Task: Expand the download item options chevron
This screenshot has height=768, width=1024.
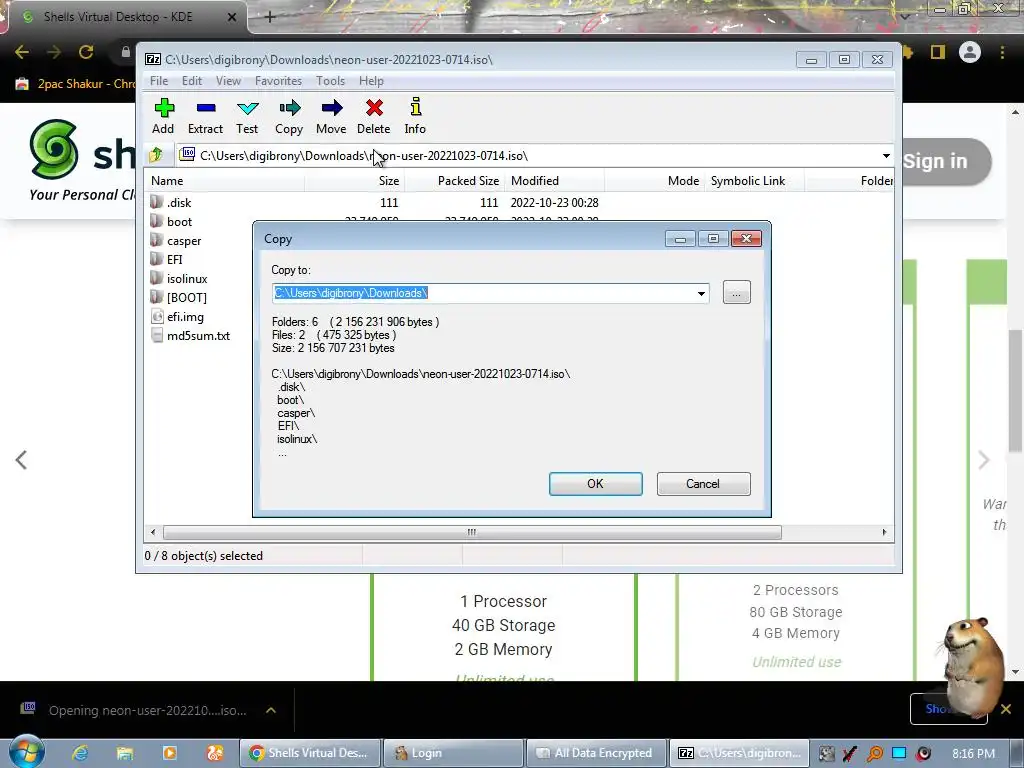Action: click(271, 710)
